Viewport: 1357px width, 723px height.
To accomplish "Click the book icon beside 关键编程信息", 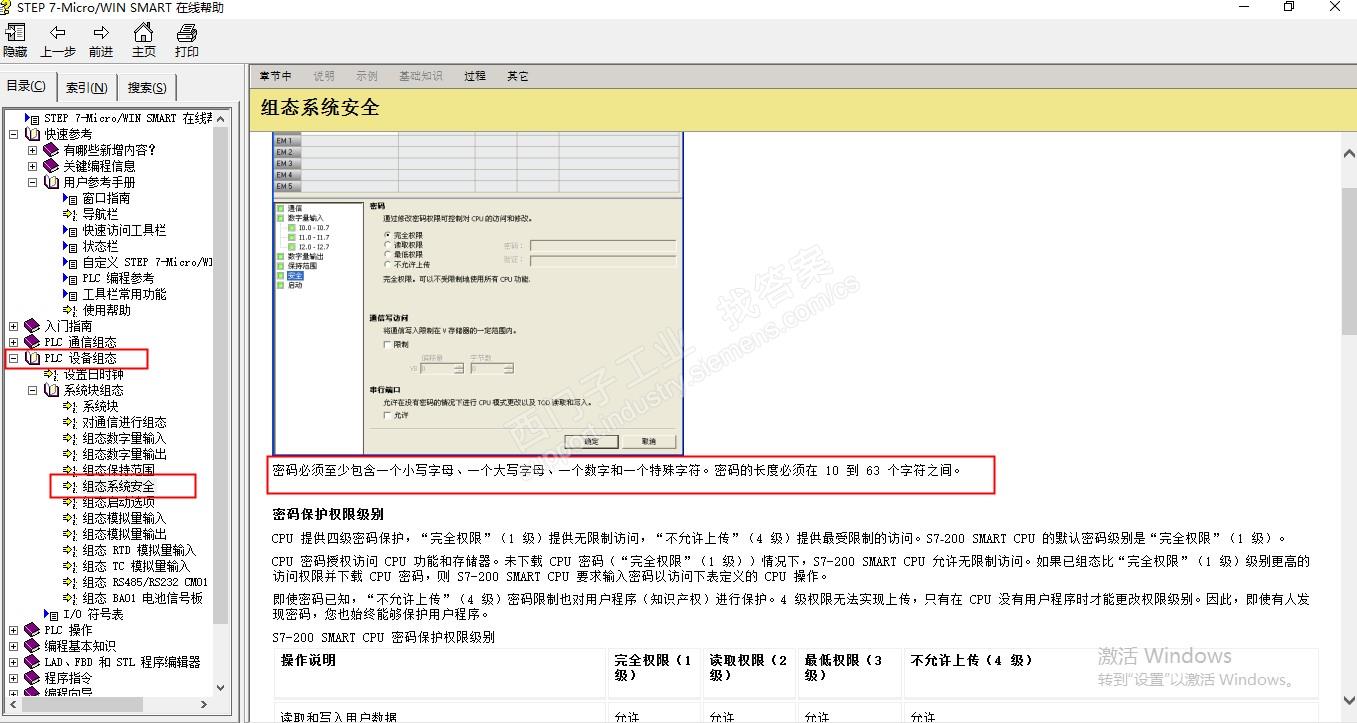I will [x=51, y=166].
